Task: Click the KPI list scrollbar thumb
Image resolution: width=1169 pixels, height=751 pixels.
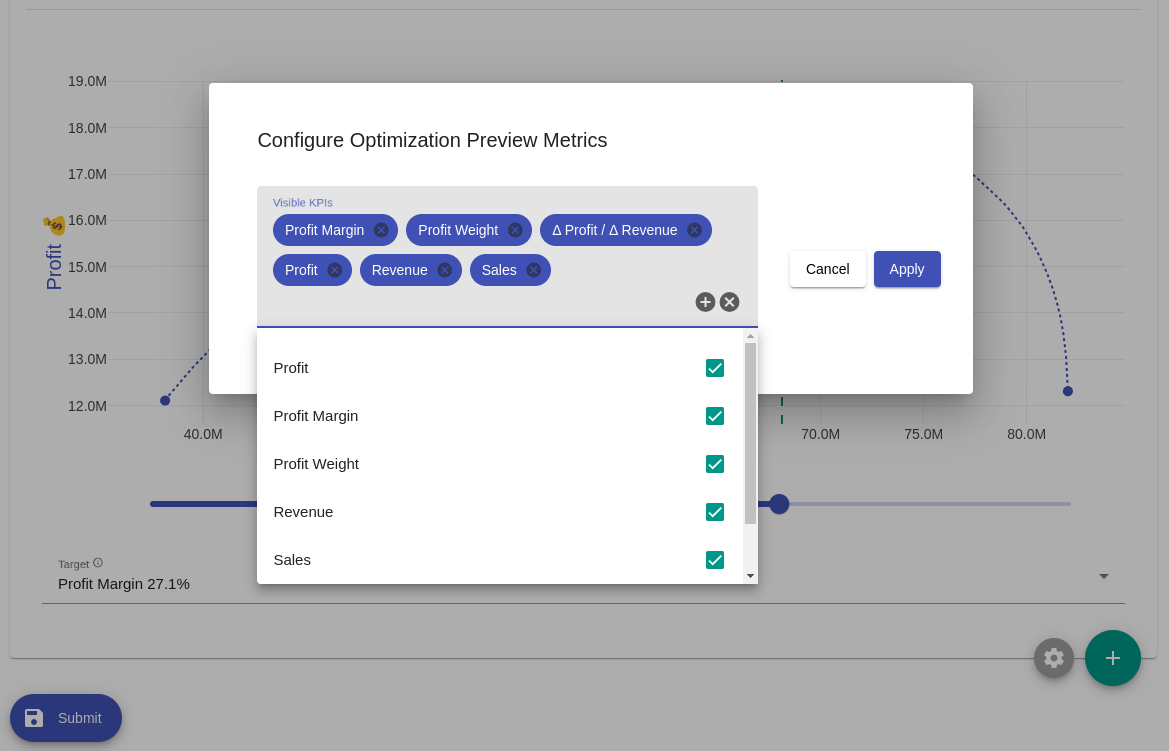Action: [750, 433]
